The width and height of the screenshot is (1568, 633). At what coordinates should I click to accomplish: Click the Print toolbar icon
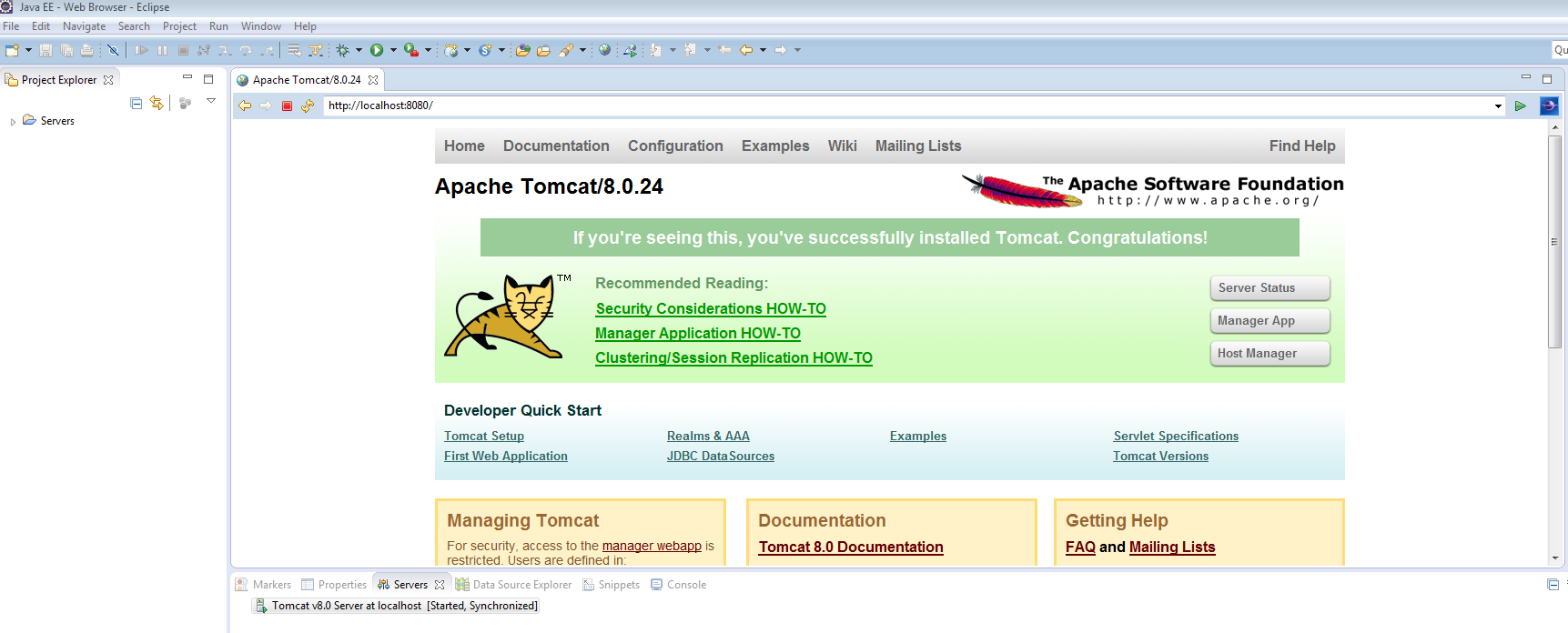[x=87, y=50]
